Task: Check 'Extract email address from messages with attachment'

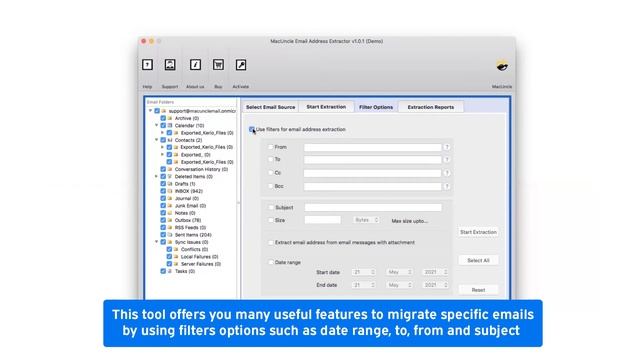Action: [x=271, y=242]
